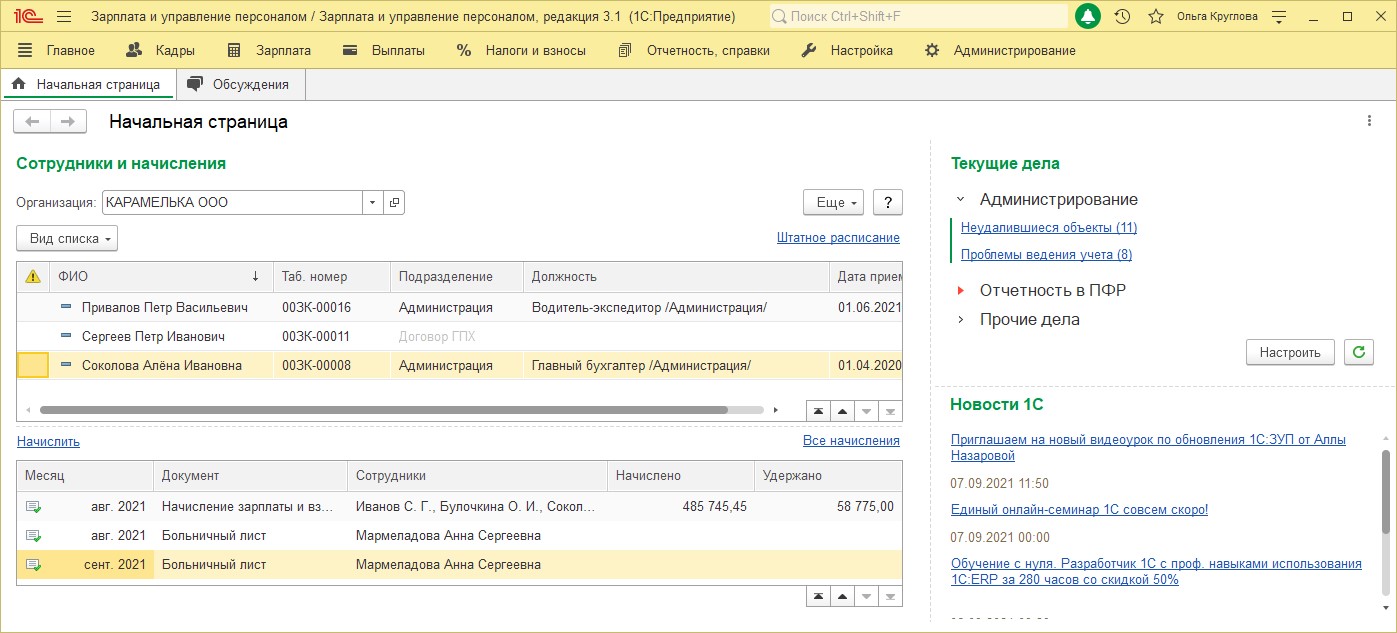Expand the Отчетность в ПФР group
The width and height of the screenshot is (1397, 633).
[x=960, y=290]
